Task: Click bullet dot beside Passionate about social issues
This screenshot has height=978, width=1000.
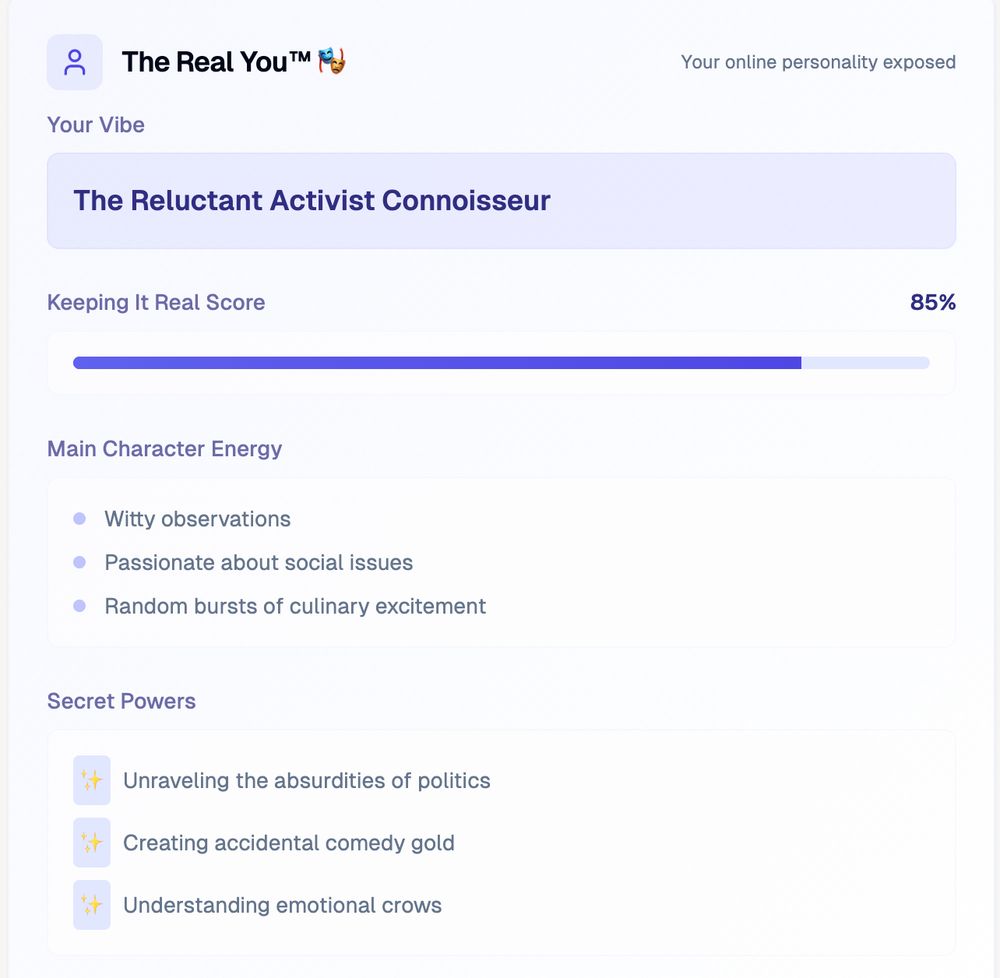Action: [80, 563]
